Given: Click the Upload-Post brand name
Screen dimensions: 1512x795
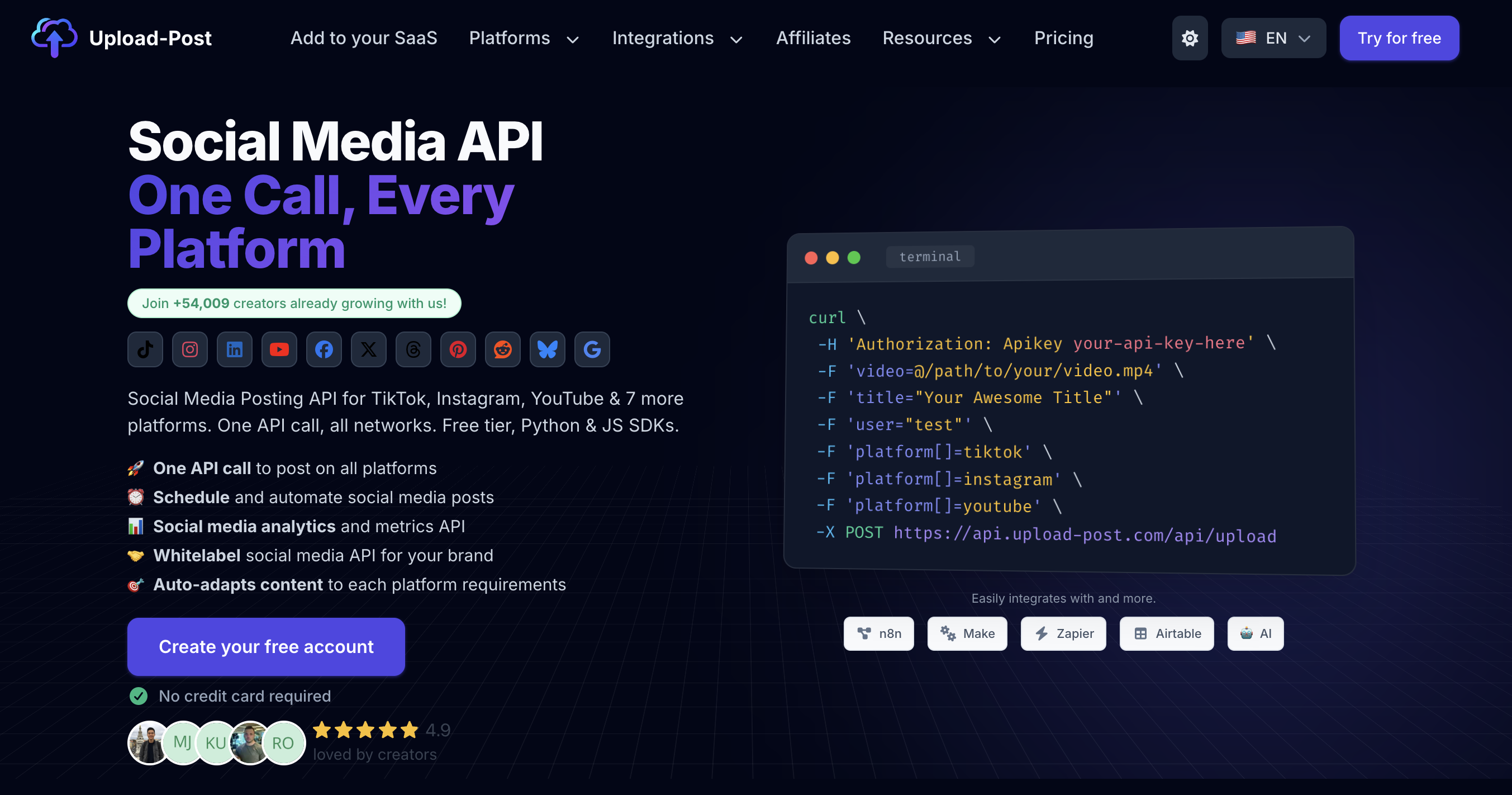Looking at the screenshot, I should 150,38.
